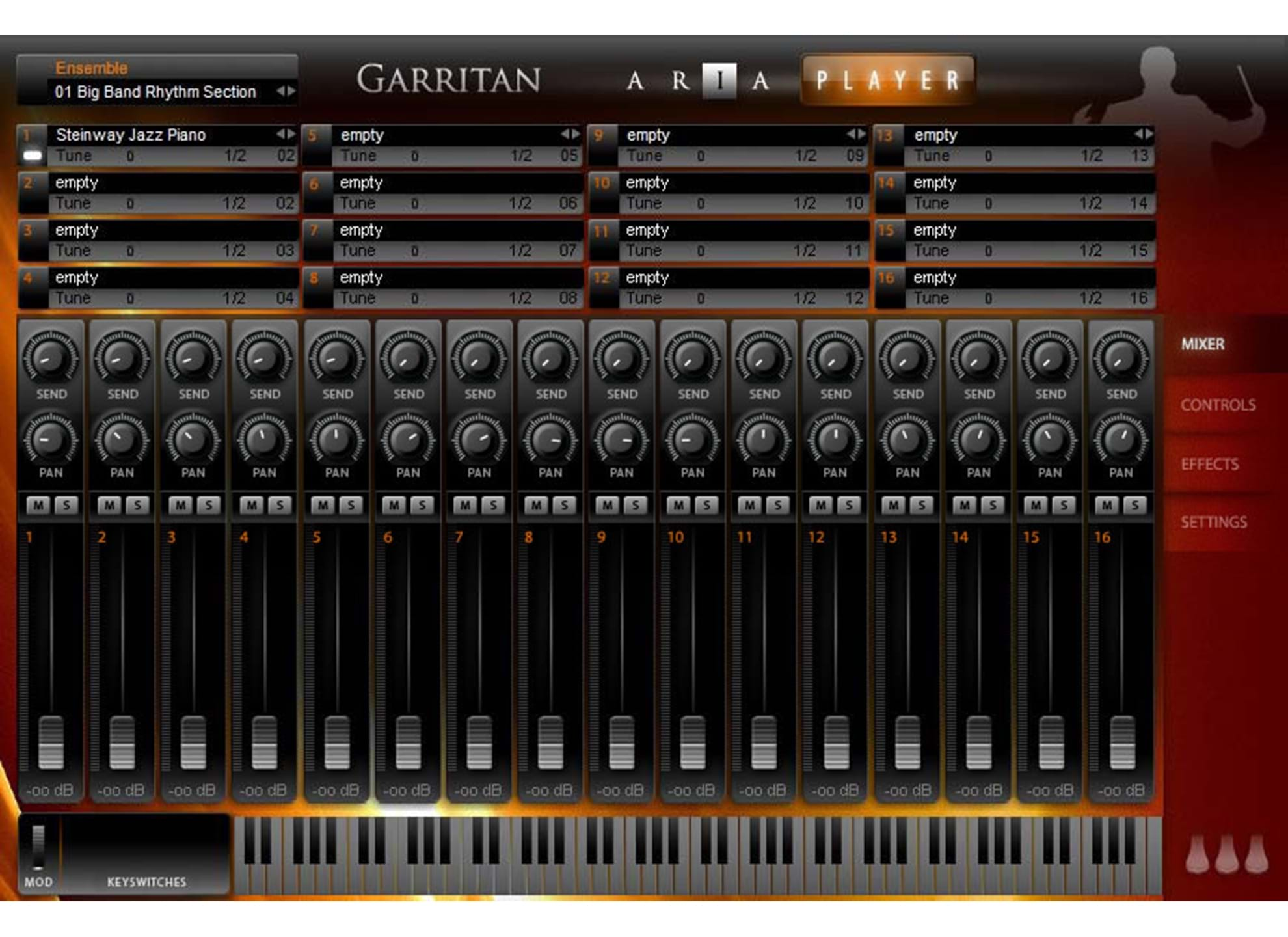
Task: Click the channel 9 volume fader
Action: 621,742
